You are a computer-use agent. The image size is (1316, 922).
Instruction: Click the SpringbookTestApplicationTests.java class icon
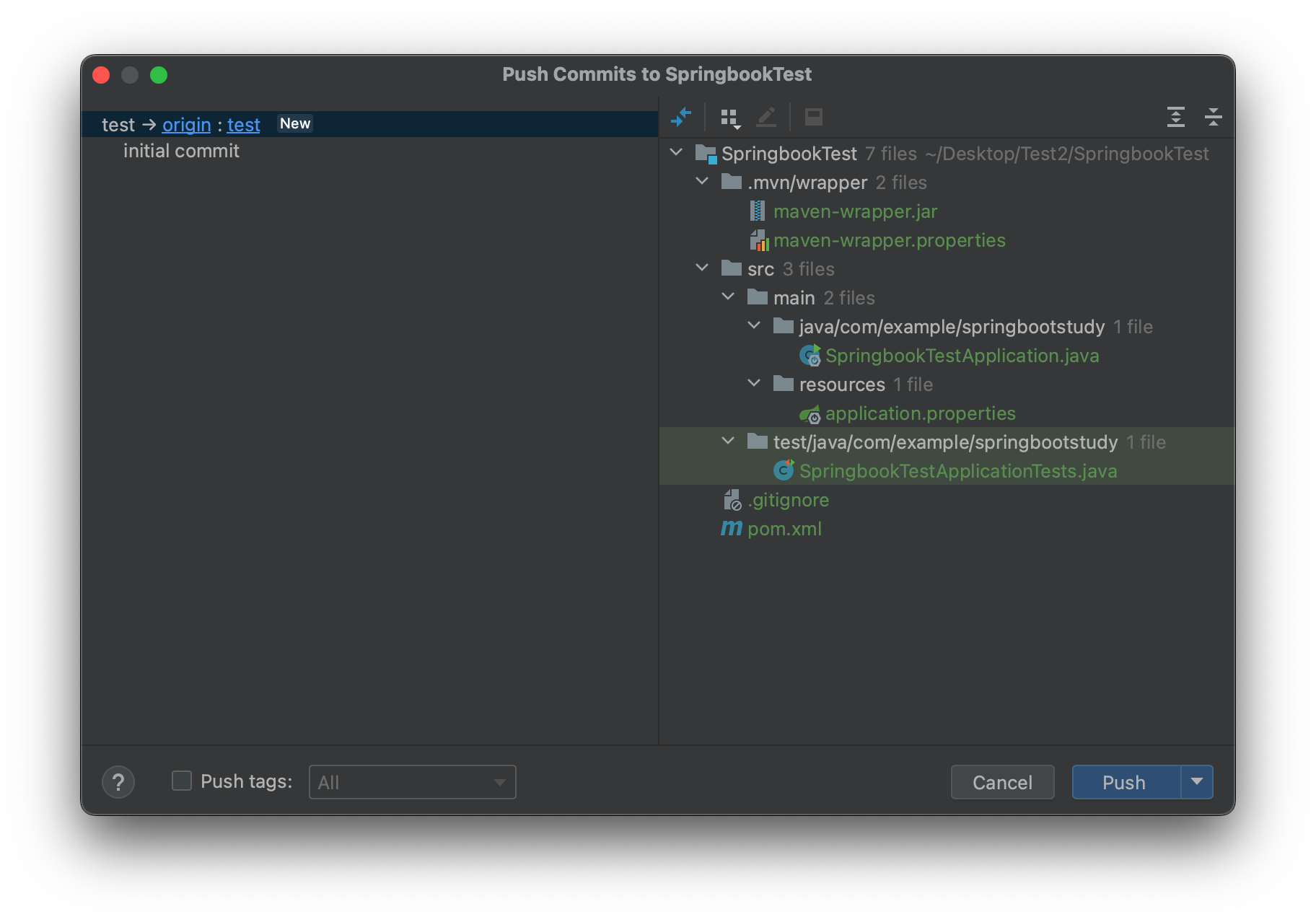click(x=784, y=470)
